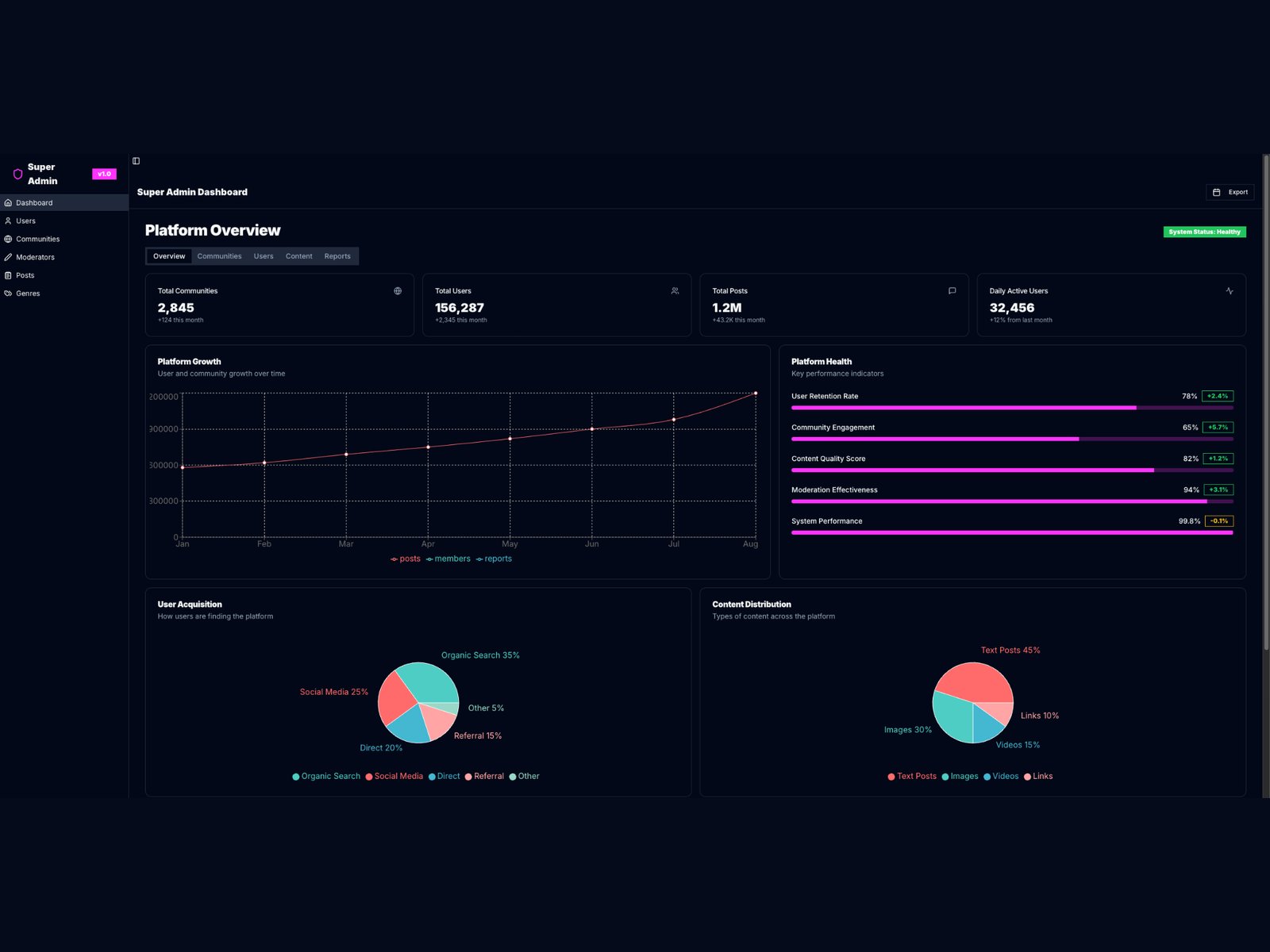
Task: Click the User Retention Rate progress bar
Action: click(x=1012, y=408)
